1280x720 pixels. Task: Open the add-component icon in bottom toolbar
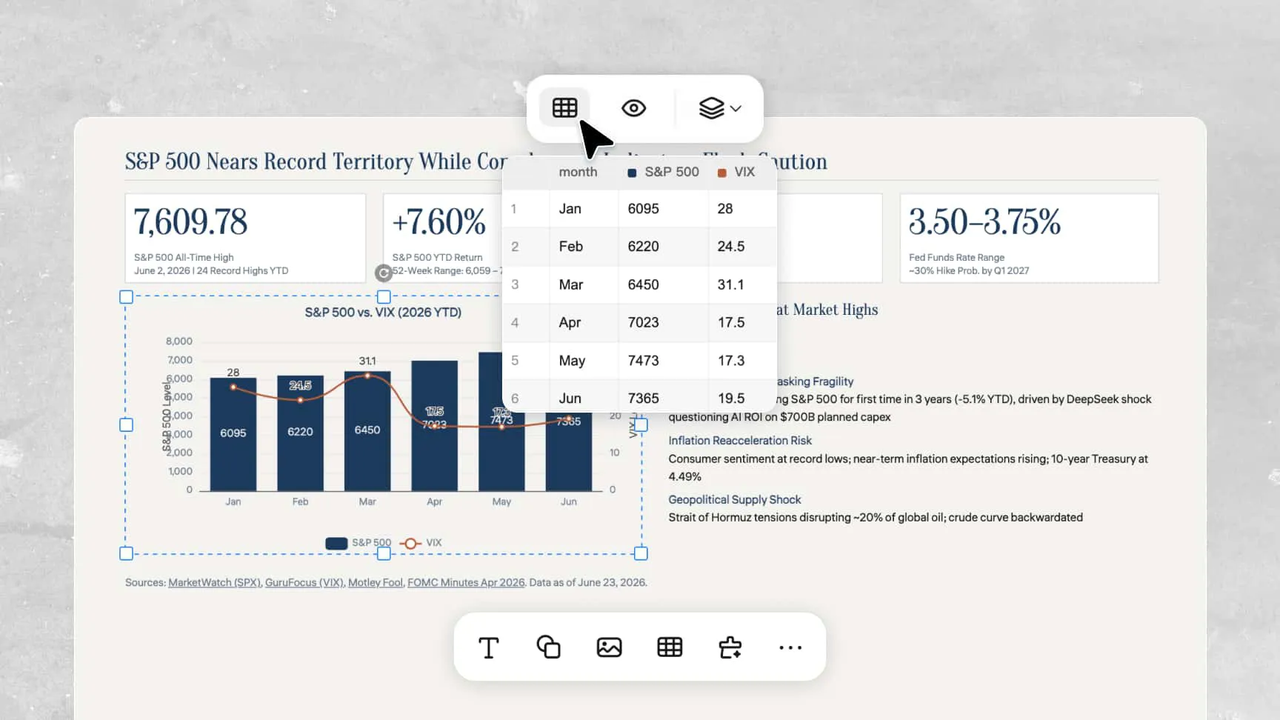pyautogui.click(x=730, y=648)
